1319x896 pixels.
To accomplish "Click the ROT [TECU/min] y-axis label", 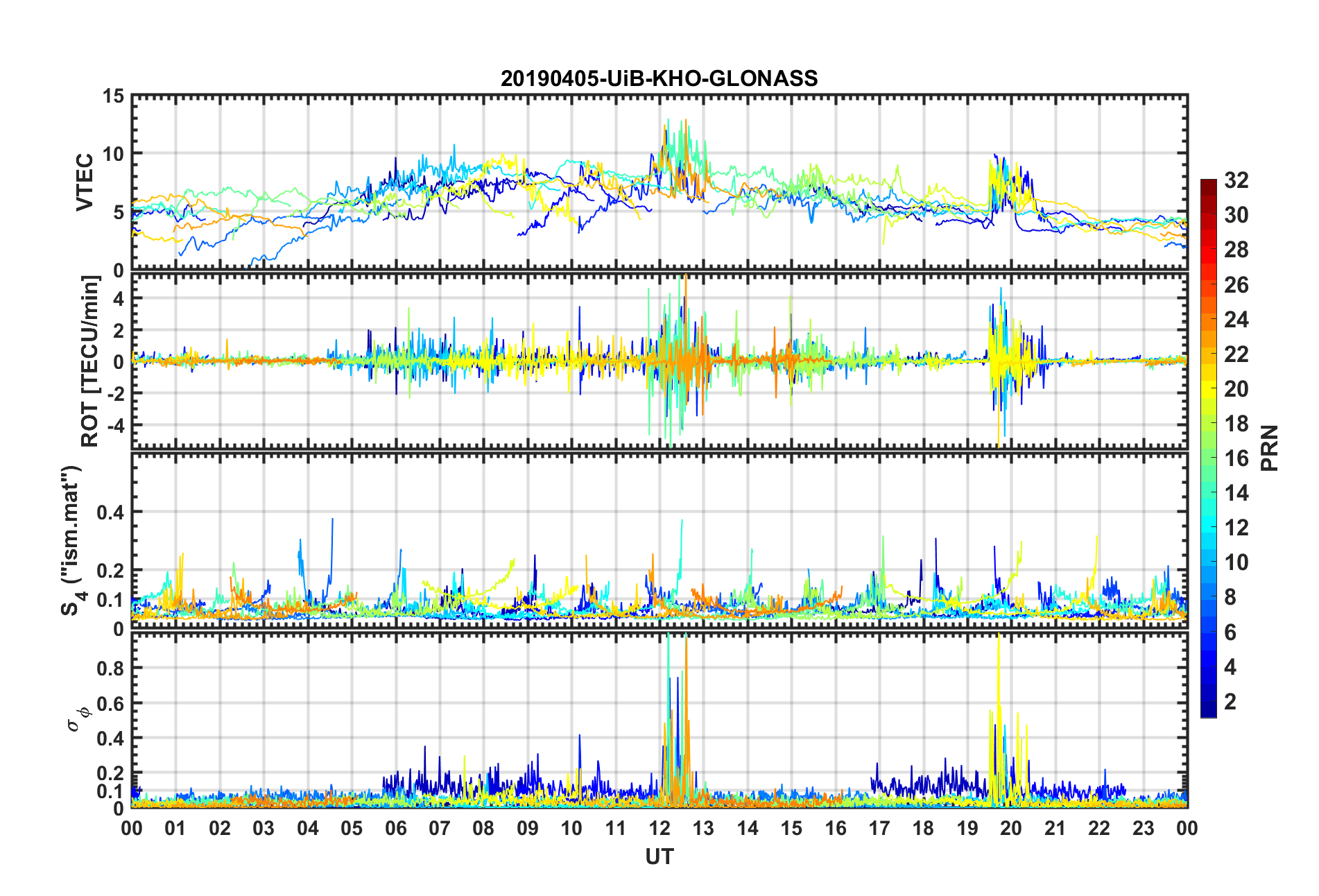I will (90, 361).
